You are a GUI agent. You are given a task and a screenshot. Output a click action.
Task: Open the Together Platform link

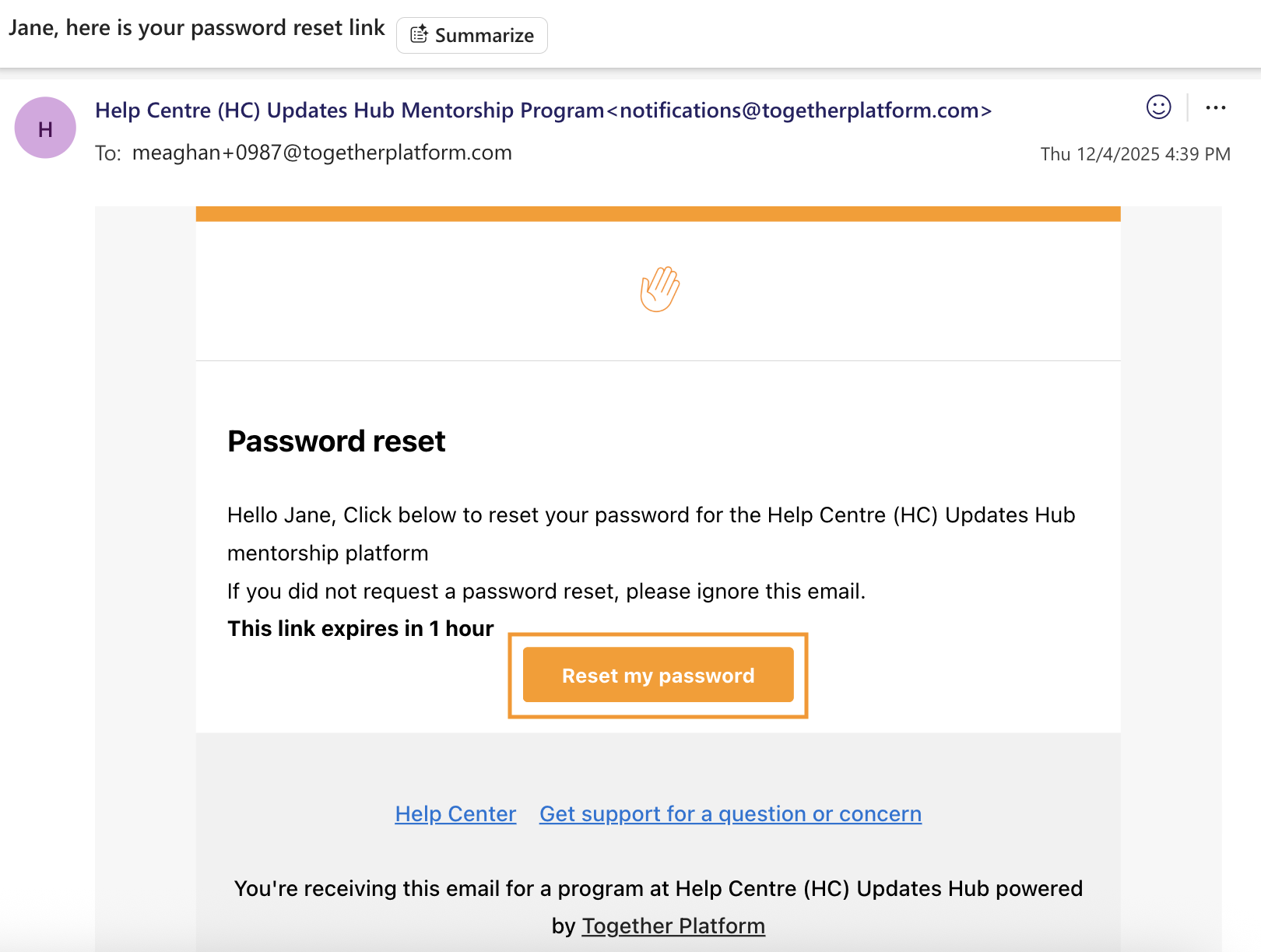[673, 926]
